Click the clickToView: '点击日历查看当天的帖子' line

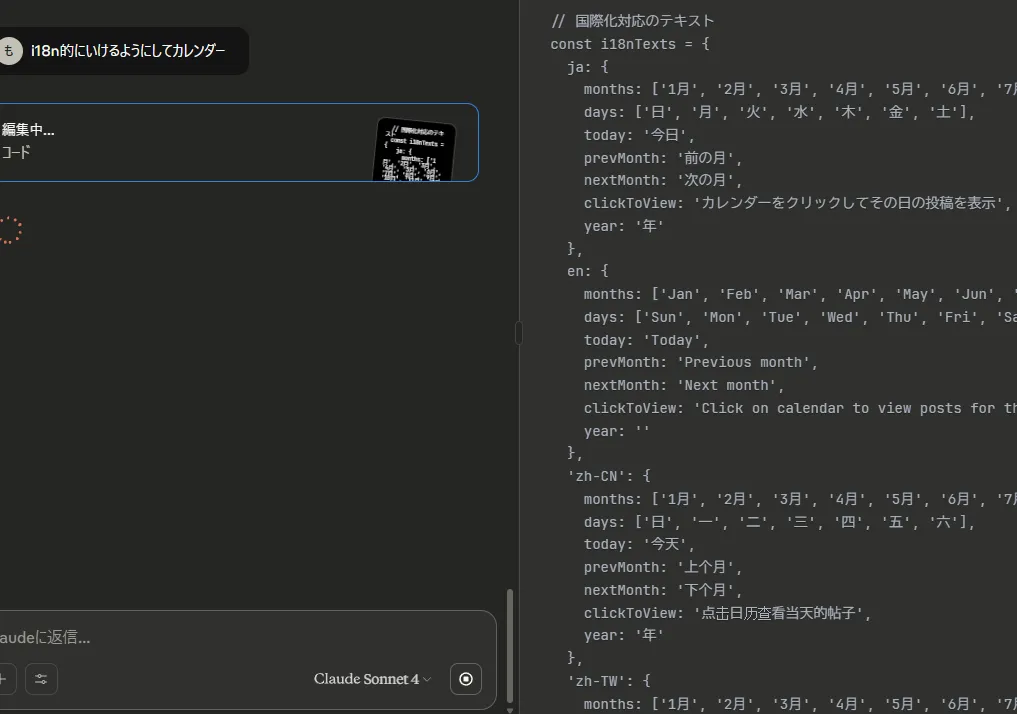point(727,613)
